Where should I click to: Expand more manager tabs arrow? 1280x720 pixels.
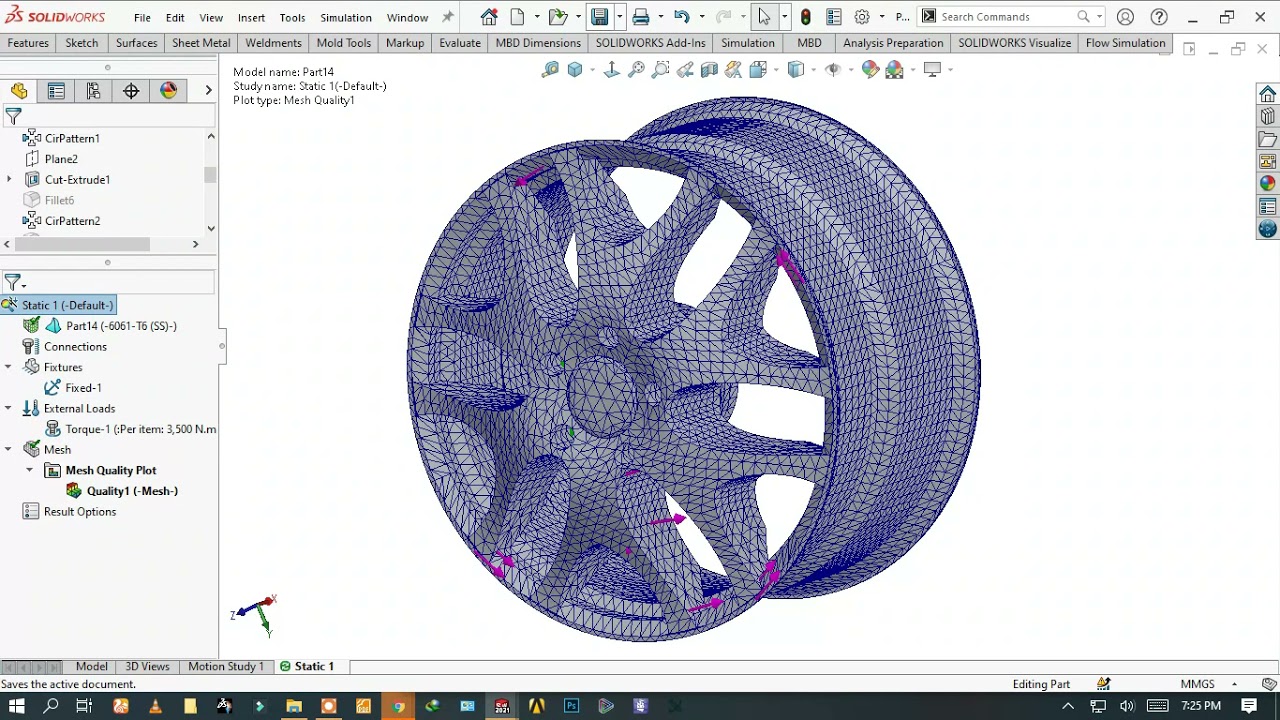[x=208, y=91]
